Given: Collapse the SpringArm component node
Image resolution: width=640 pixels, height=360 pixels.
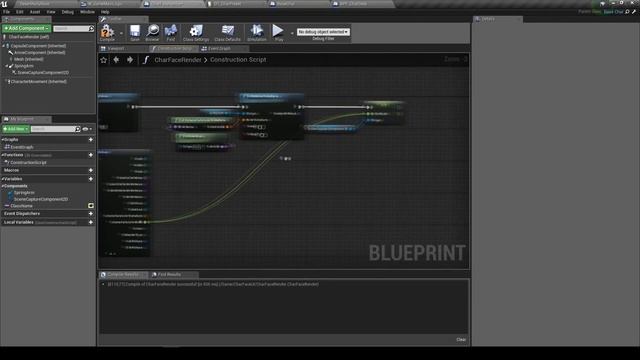Looking at the screenshot, I should click(7, 66).
